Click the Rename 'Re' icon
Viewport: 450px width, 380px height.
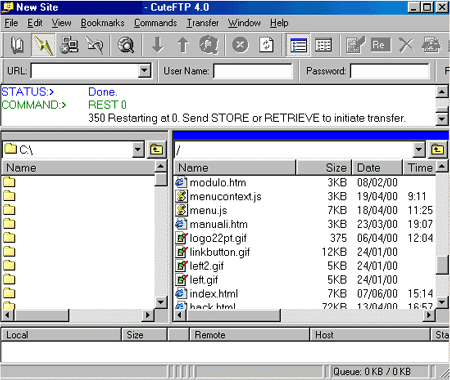click(x=380, y=45)
